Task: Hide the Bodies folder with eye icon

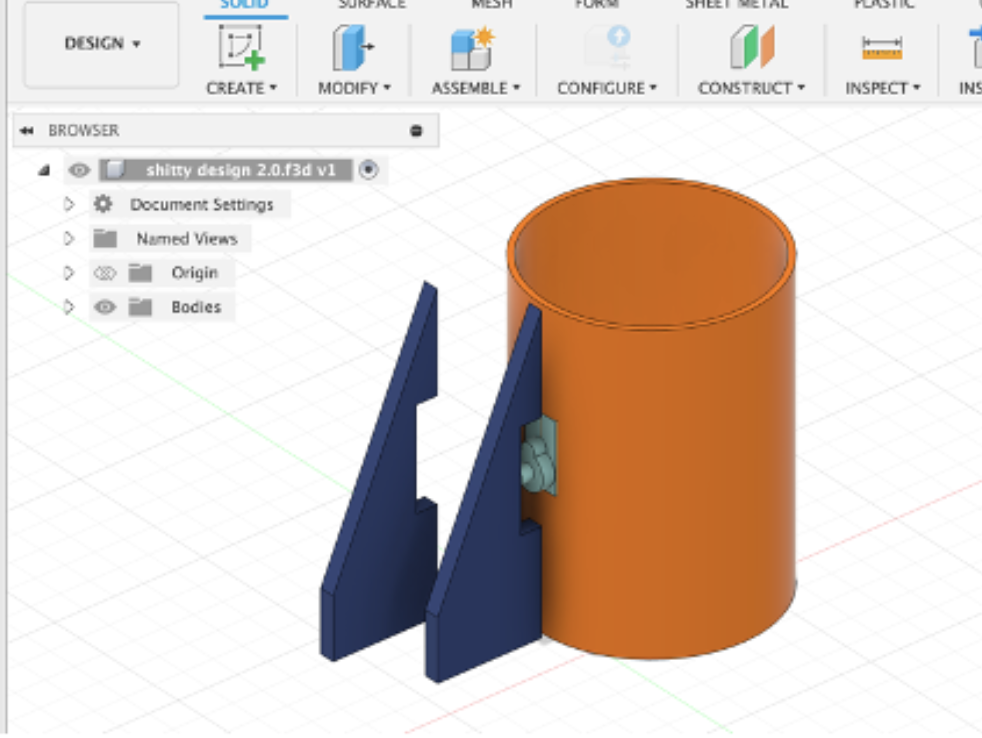Action: point(105,307)
